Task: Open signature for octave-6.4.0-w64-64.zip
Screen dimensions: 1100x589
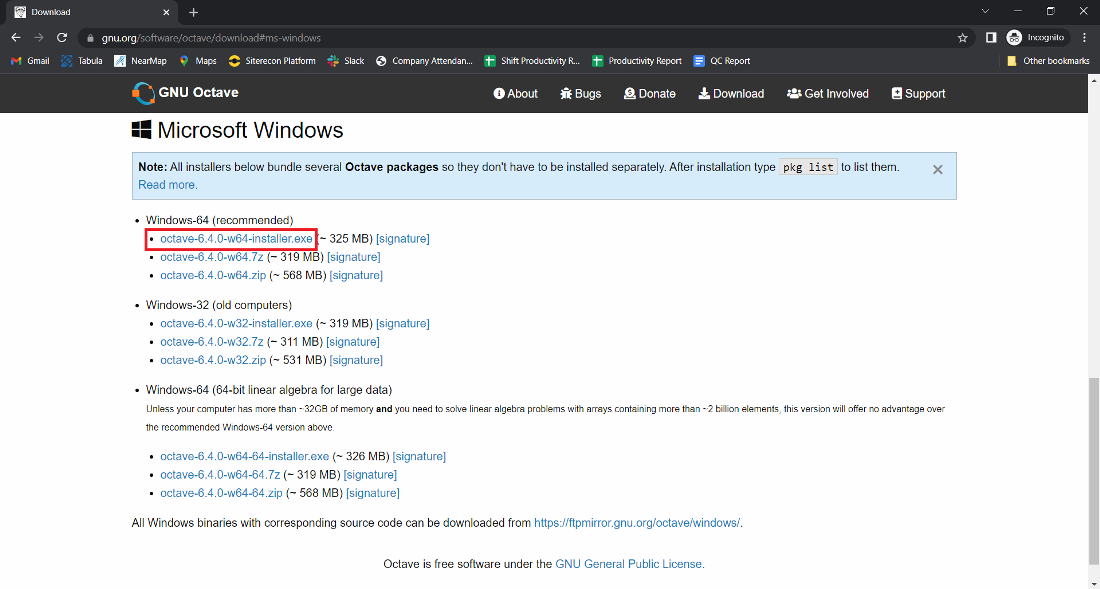Action: [x=373, y=494]
